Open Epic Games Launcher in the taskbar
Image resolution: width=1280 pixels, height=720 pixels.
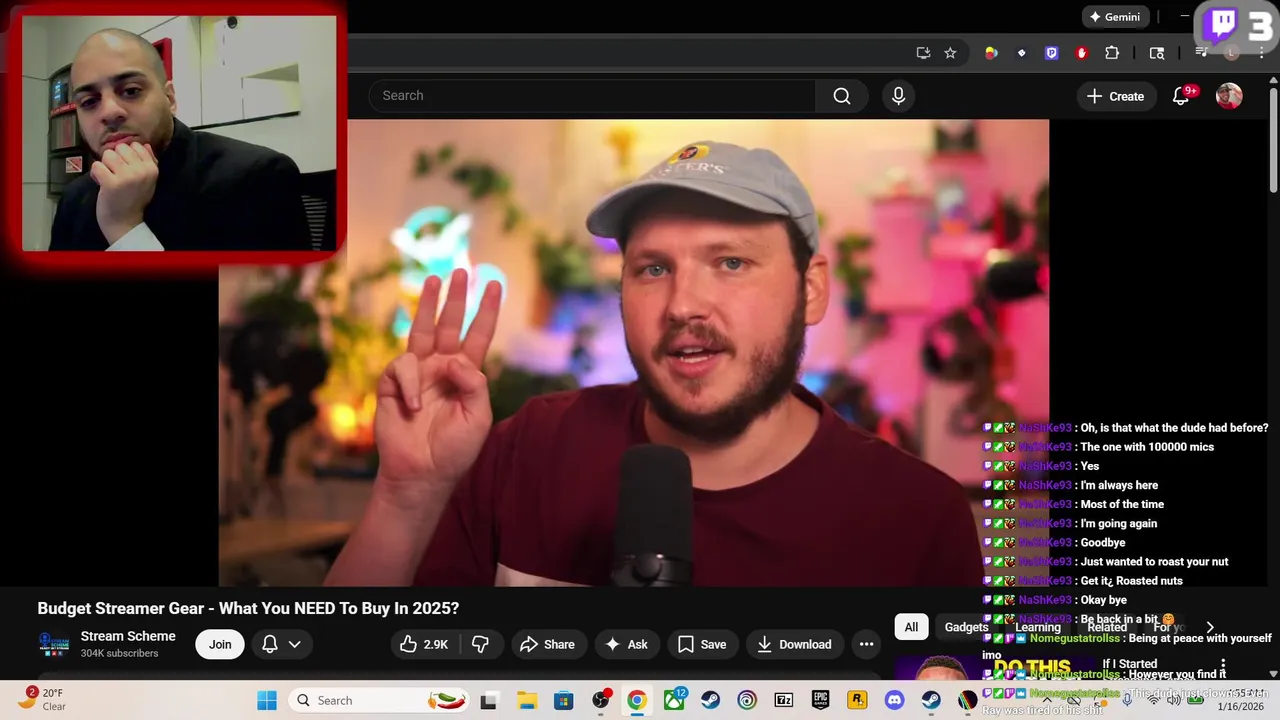[x=820, y=700]
